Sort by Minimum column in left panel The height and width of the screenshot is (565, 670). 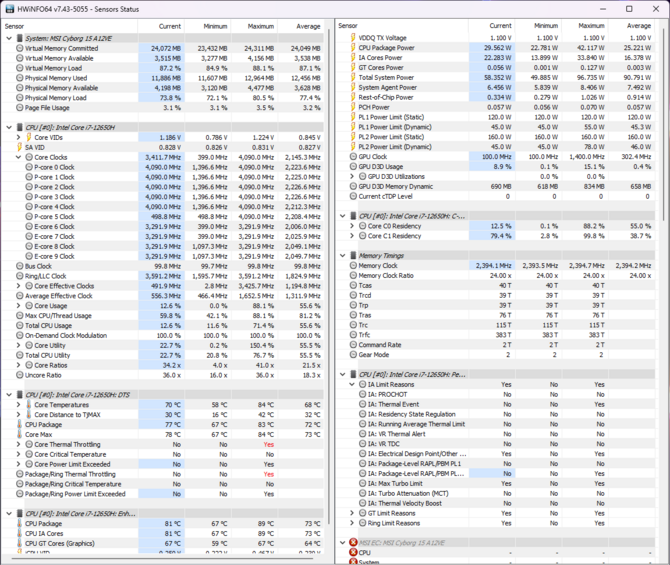coord(208,26)
